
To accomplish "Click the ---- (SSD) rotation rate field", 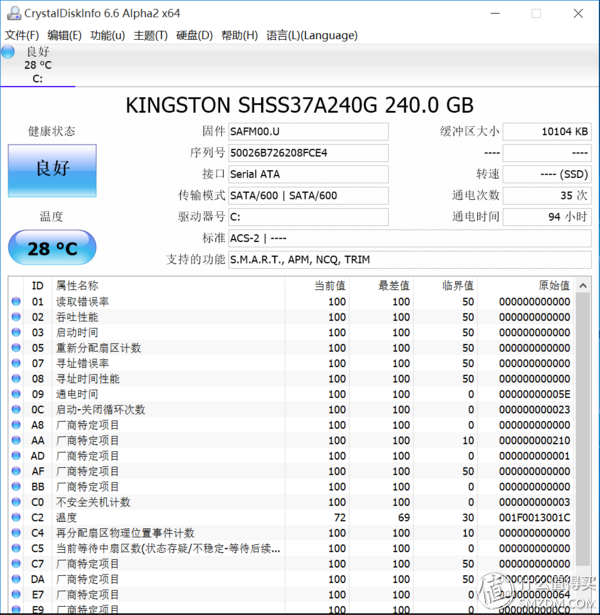I will 547,174.
